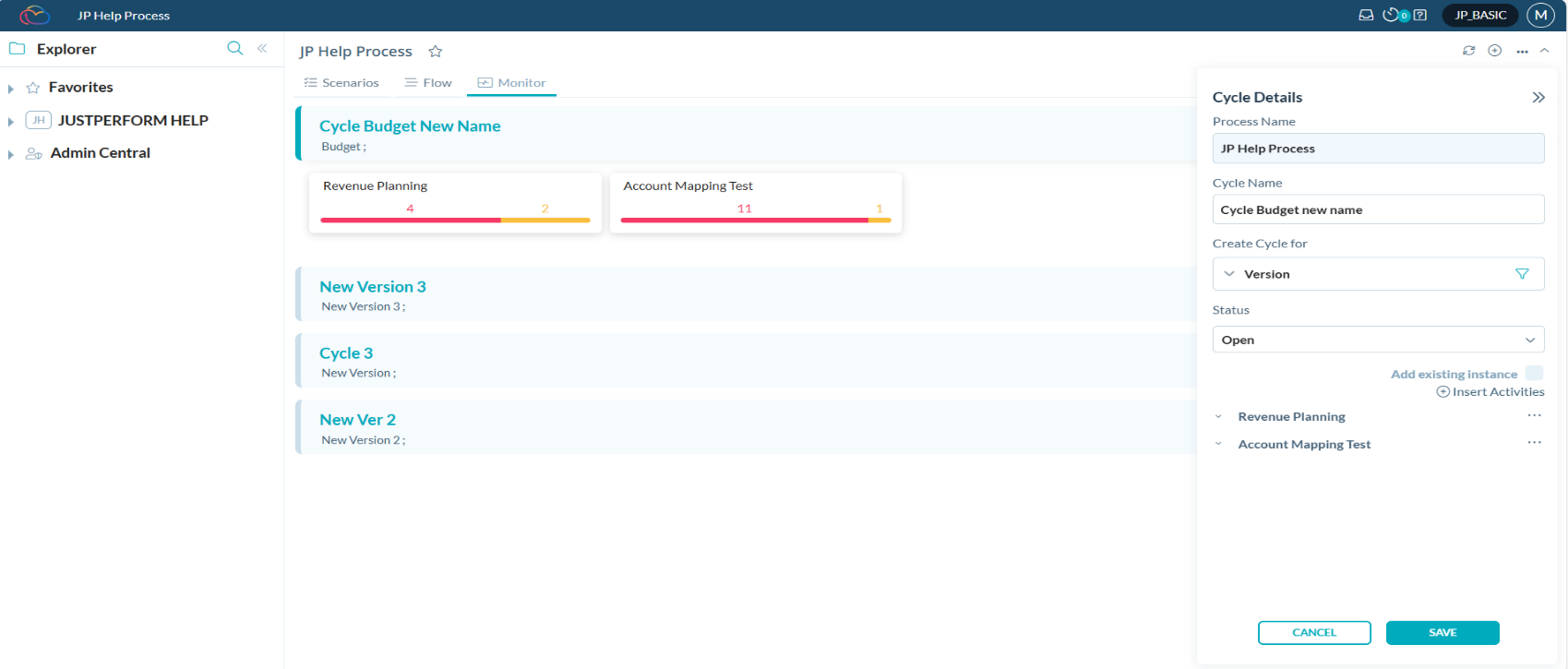Toggle the Add existing instance checkbox

click(x=1534, y=373)
